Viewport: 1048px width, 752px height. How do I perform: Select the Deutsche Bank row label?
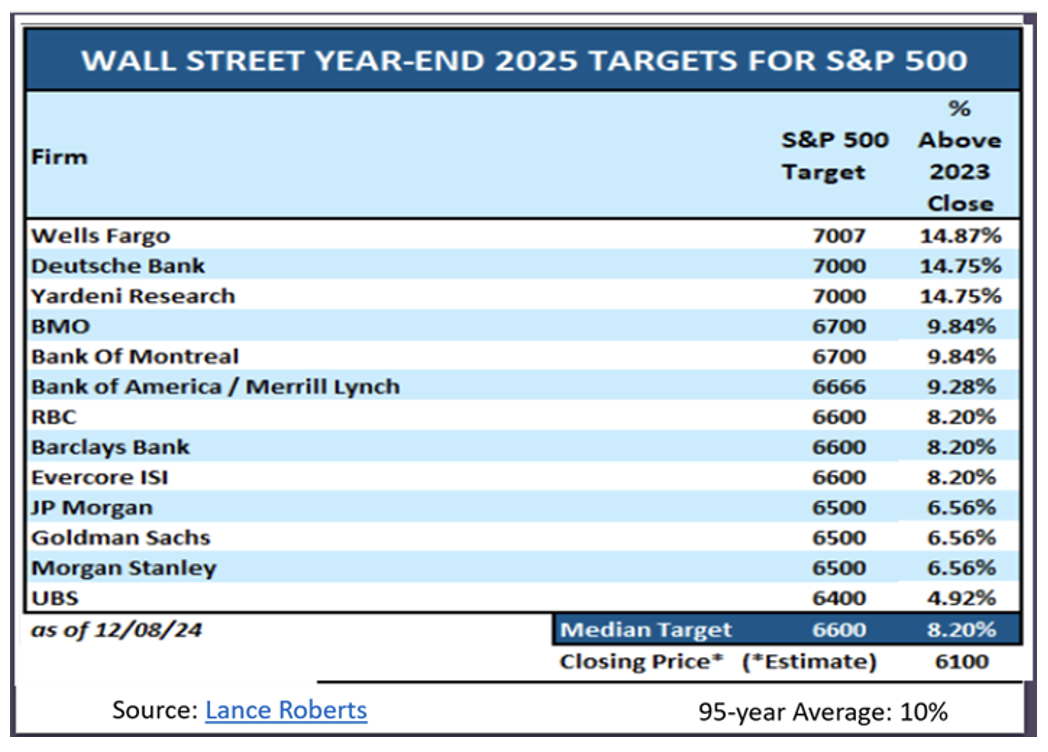(x=118, y=266)
